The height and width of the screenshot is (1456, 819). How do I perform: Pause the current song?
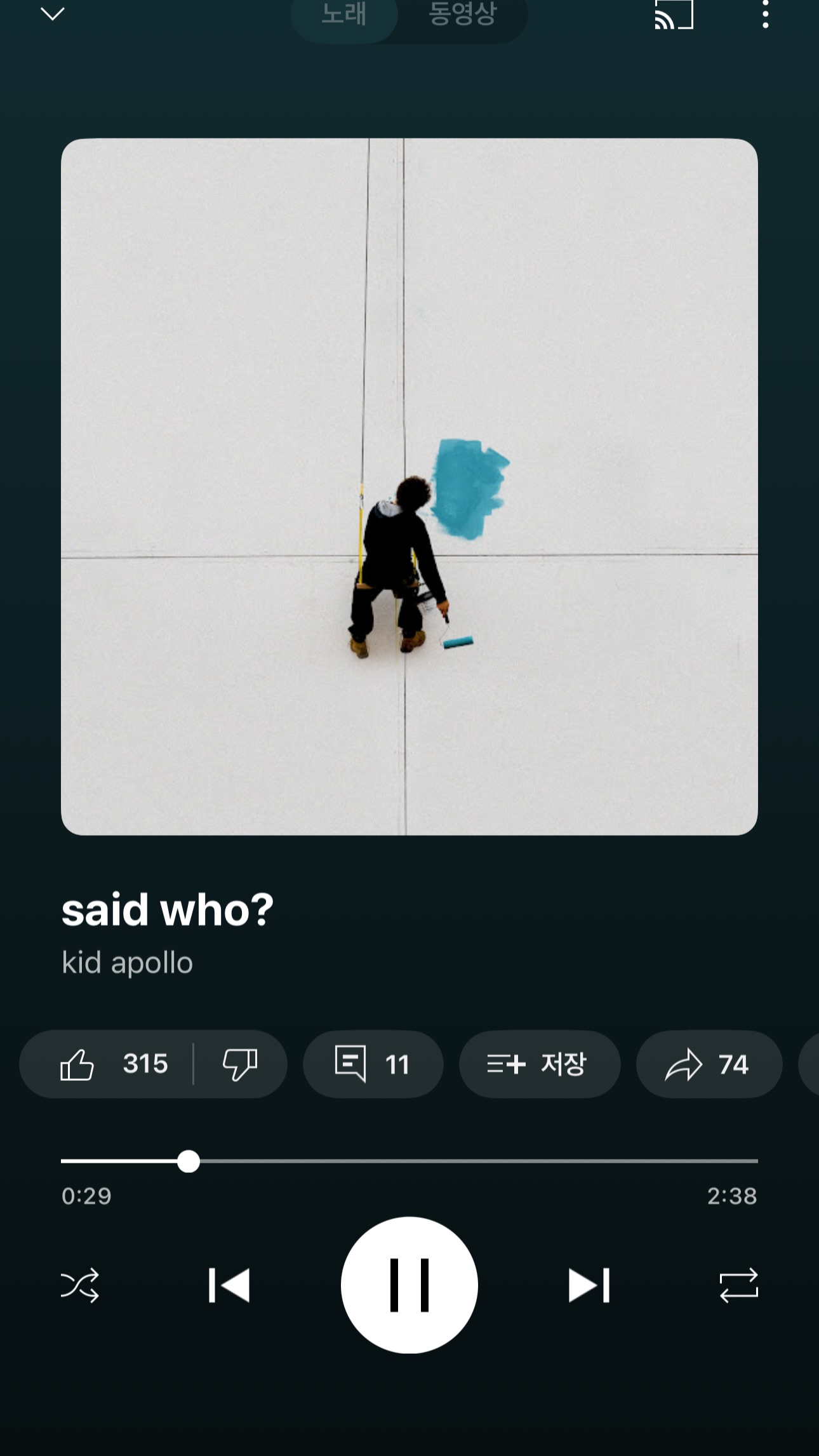pyautogui.click(x=409, y=1285)
